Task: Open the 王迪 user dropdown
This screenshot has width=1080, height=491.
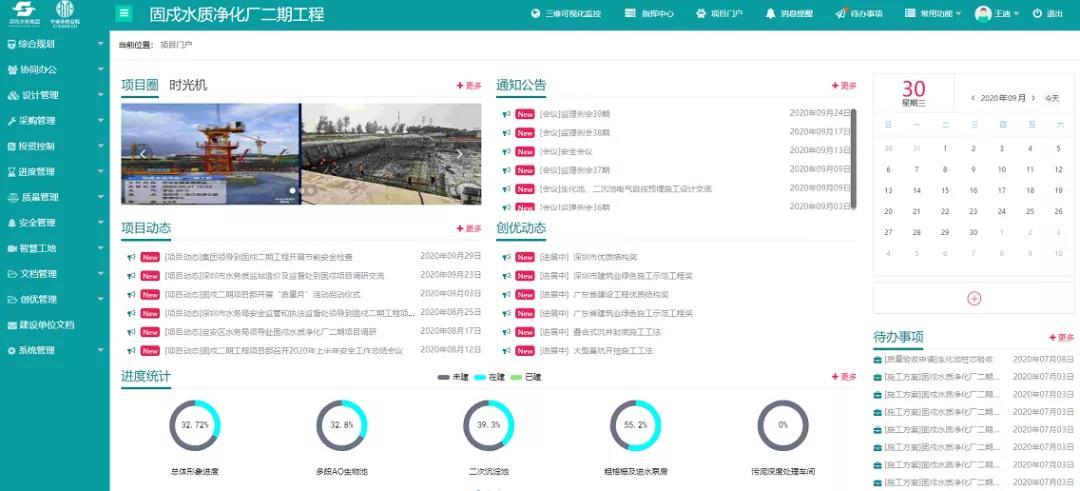Action: click(996, 14)
